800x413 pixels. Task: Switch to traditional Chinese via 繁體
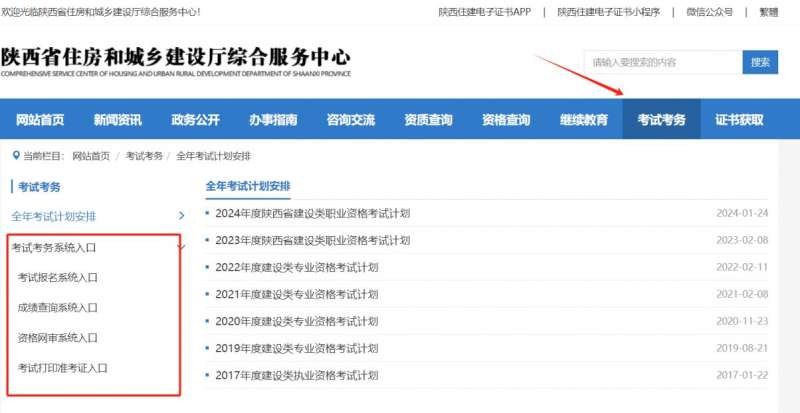(x=768, y=12)
